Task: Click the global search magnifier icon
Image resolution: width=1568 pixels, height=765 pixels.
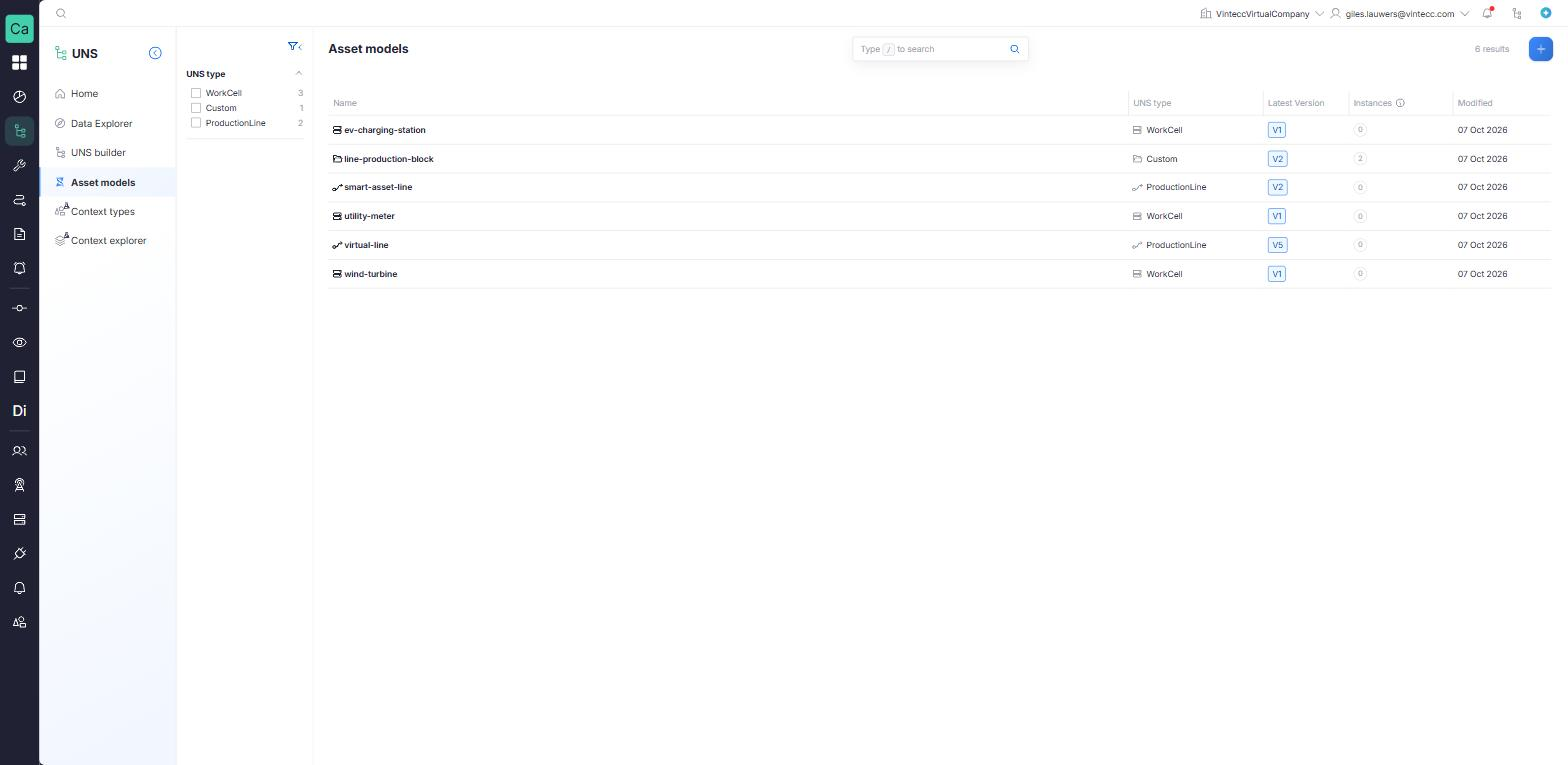Action: (x=61, y=14)
